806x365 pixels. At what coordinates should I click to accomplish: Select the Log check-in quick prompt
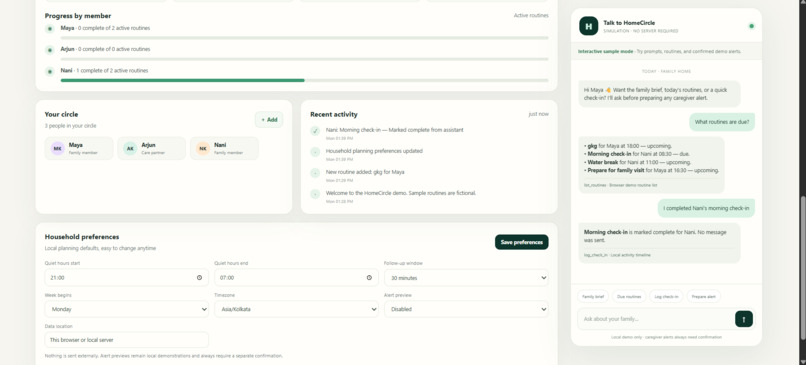(x=666, y=297)
